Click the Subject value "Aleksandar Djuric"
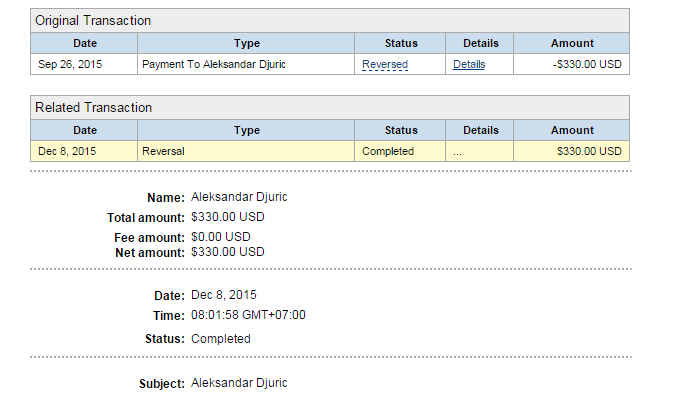The width and height of the screenshot is (674, 408). point(239,383)
